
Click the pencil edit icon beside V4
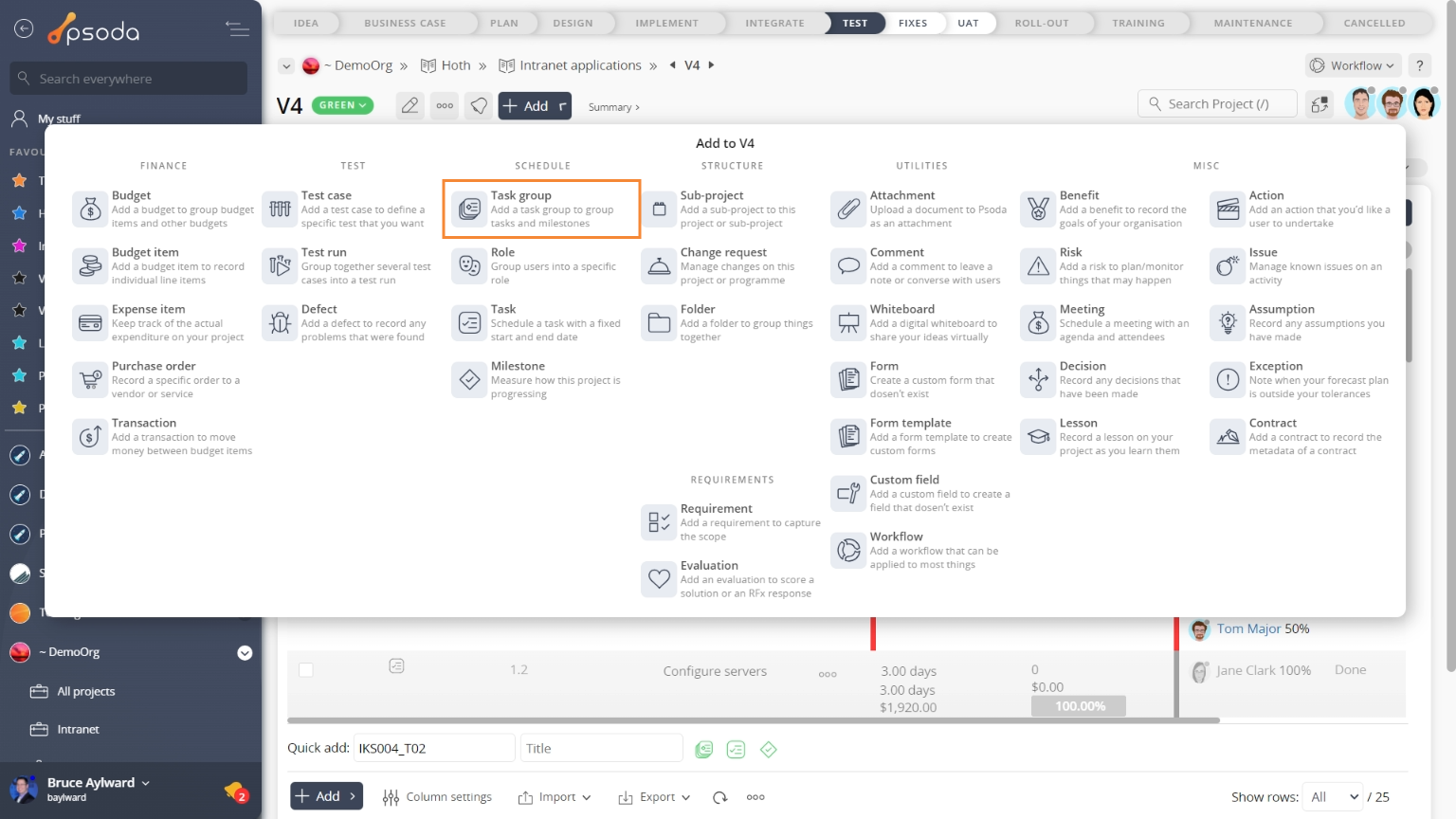coord(409,106)
